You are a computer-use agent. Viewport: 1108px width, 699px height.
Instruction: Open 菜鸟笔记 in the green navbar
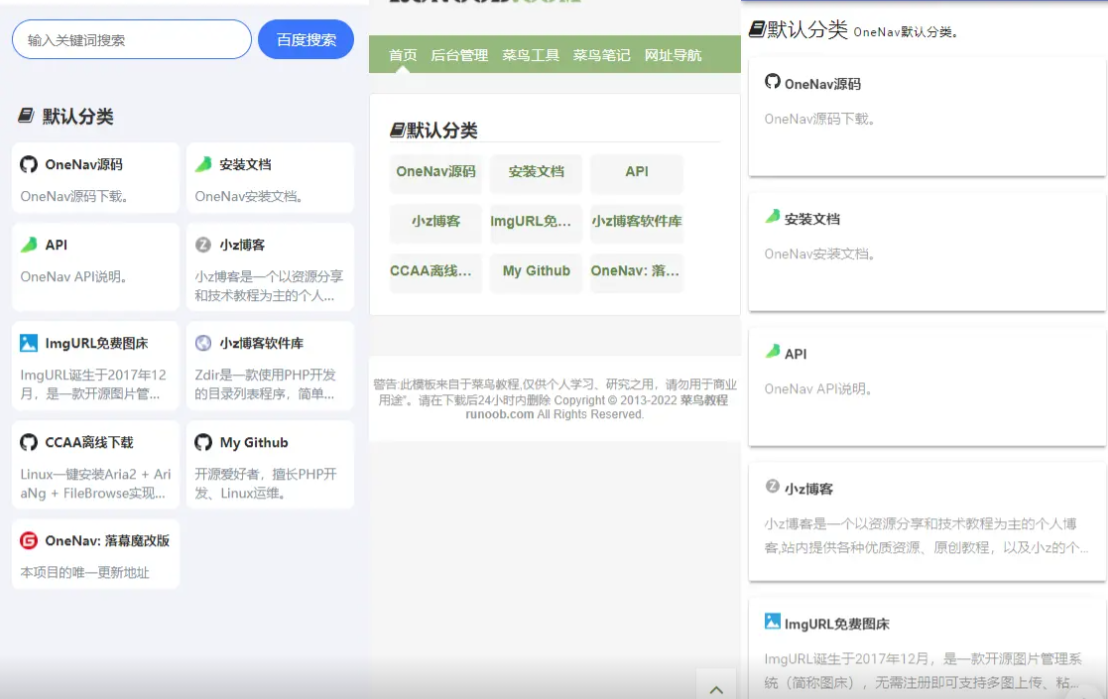pyautogui.click(x=601, y=55)
